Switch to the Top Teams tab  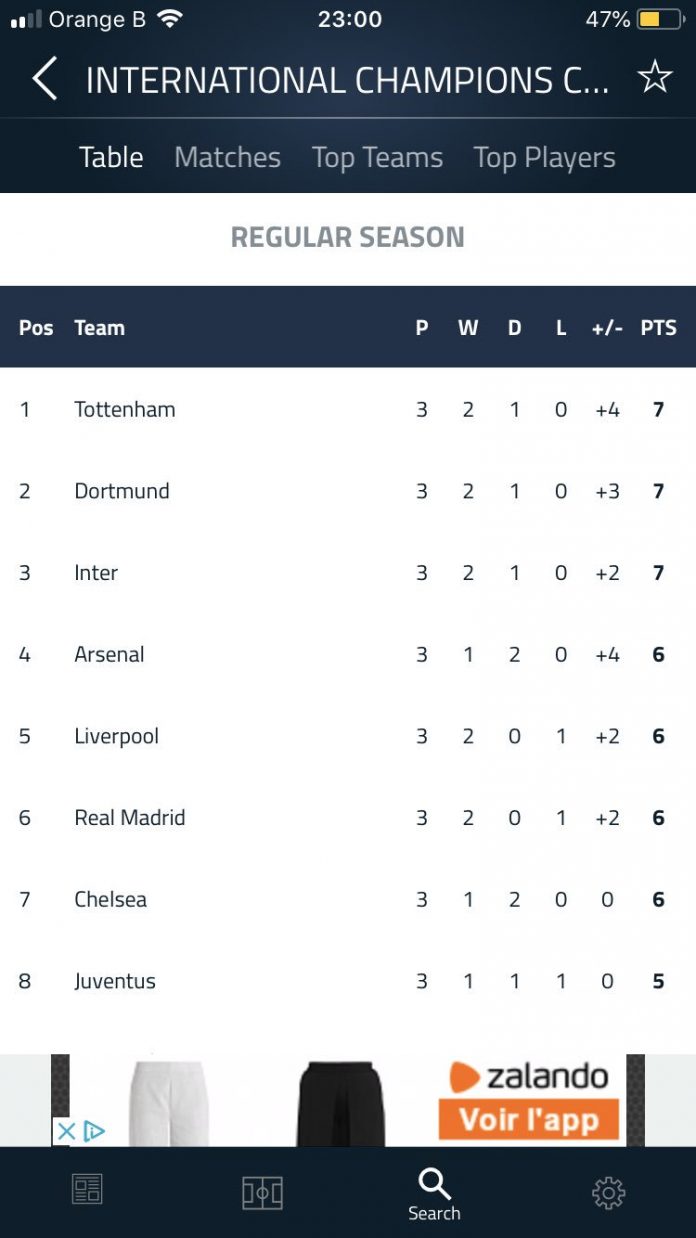tap(377, 157)
